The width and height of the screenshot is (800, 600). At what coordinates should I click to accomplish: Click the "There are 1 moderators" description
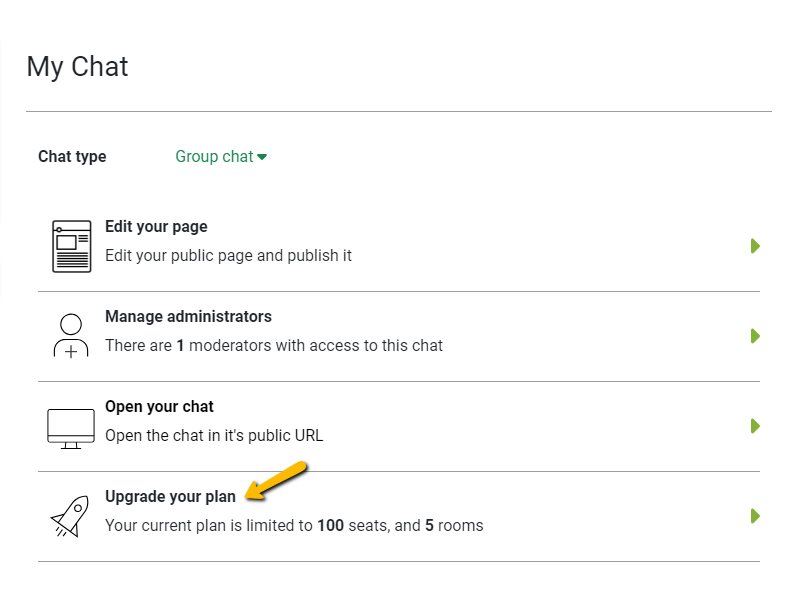pyautogui.click(x=273, y=346)
